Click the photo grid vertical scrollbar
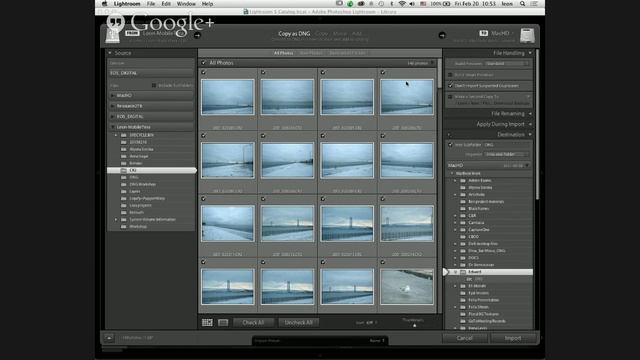Viewport: 640px width, 360px height. click(440, 73)
